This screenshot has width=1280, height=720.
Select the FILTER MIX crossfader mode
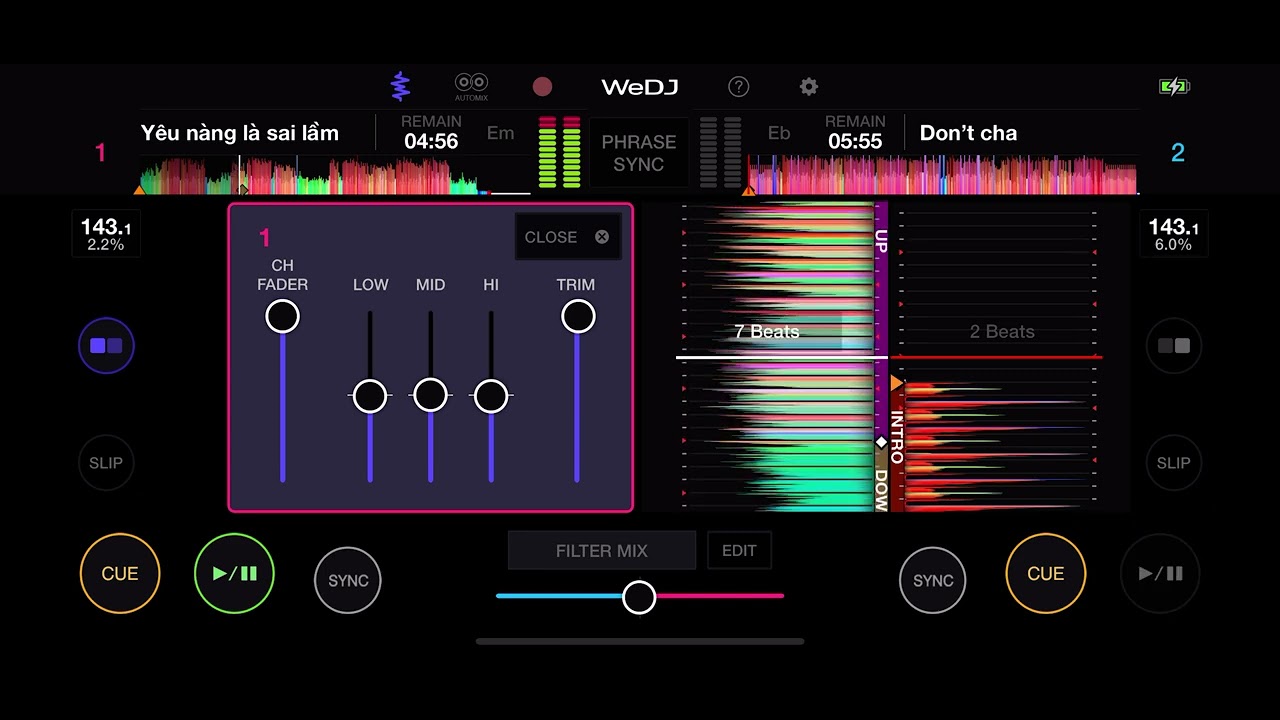[x=602, y=551]
